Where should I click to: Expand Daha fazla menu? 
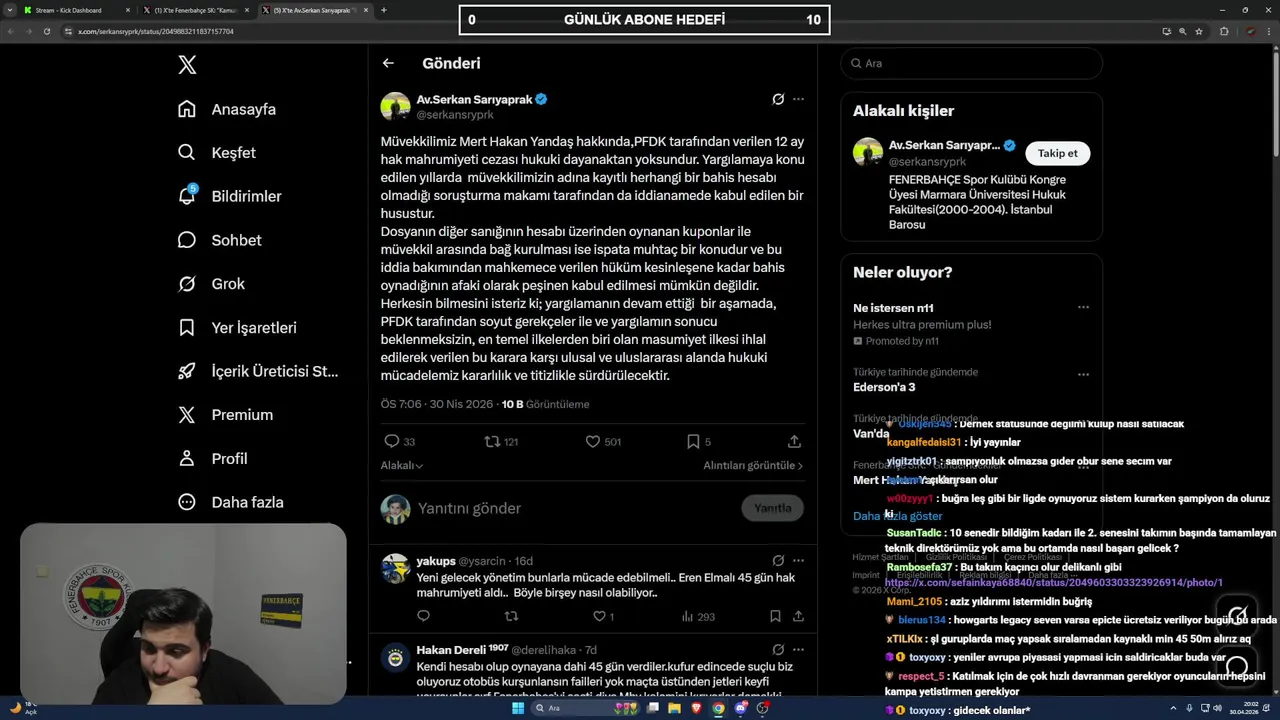coord(231,502)
